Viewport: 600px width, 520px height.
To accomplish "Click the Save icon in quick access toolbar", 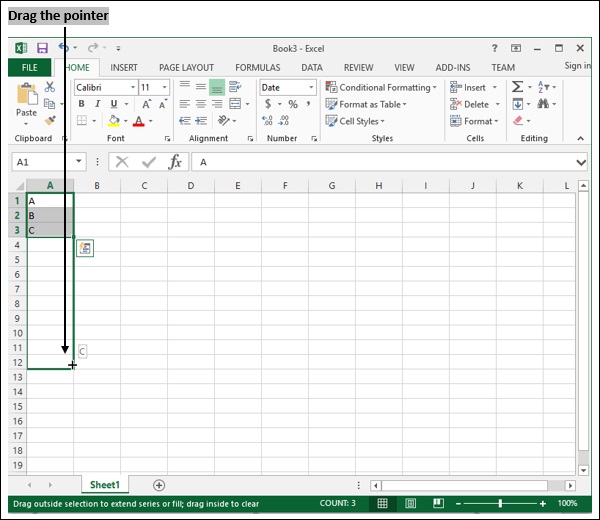I will tap(42, 48).
